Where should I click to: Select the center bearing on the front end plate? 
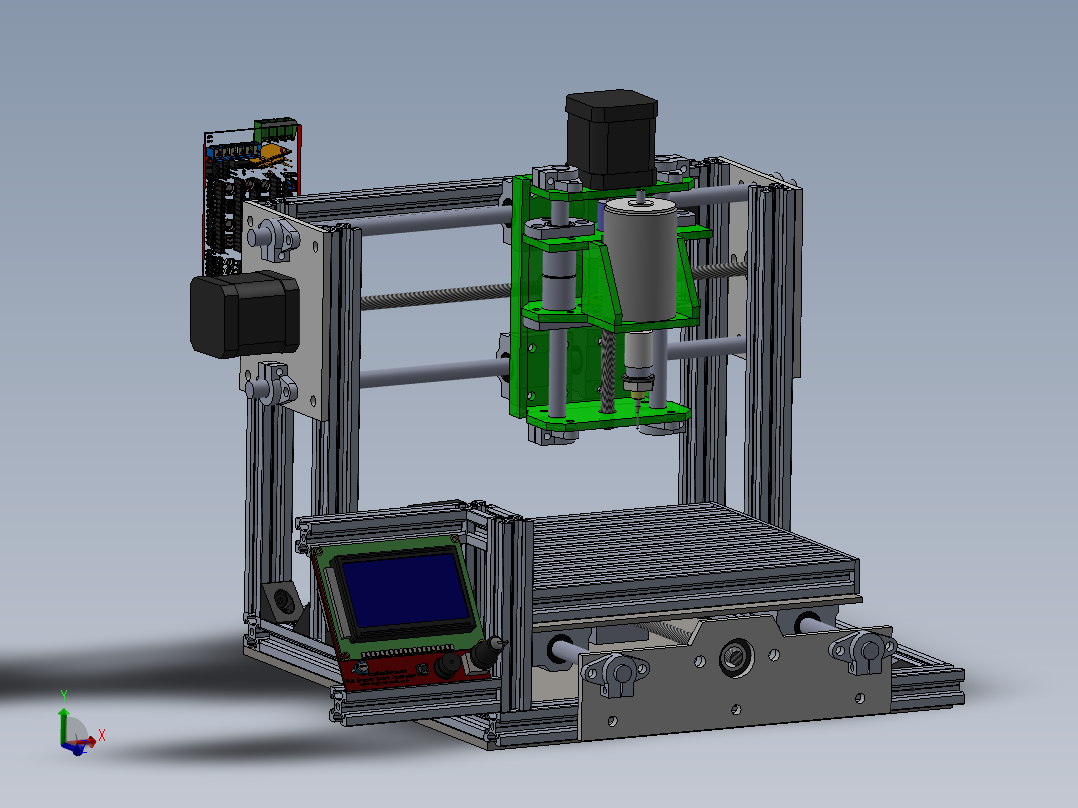pyautogui.click(x=736, y=657)
